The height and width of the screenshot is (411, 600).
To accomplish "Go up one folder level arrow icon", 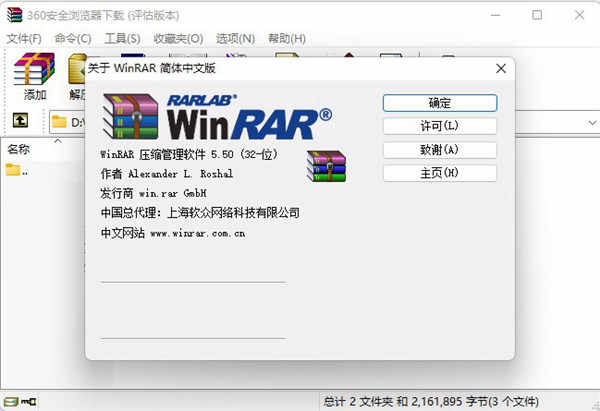I will [20, 120].
